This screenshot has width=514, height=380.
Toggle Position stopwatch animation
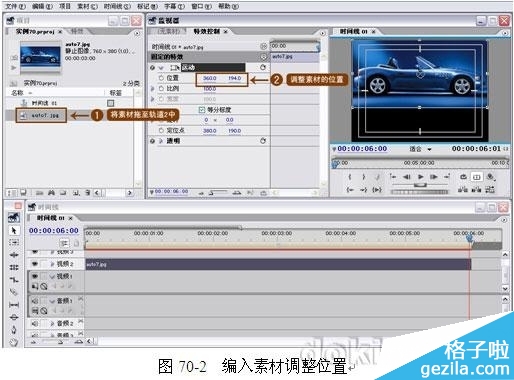[x=161, y=78]
